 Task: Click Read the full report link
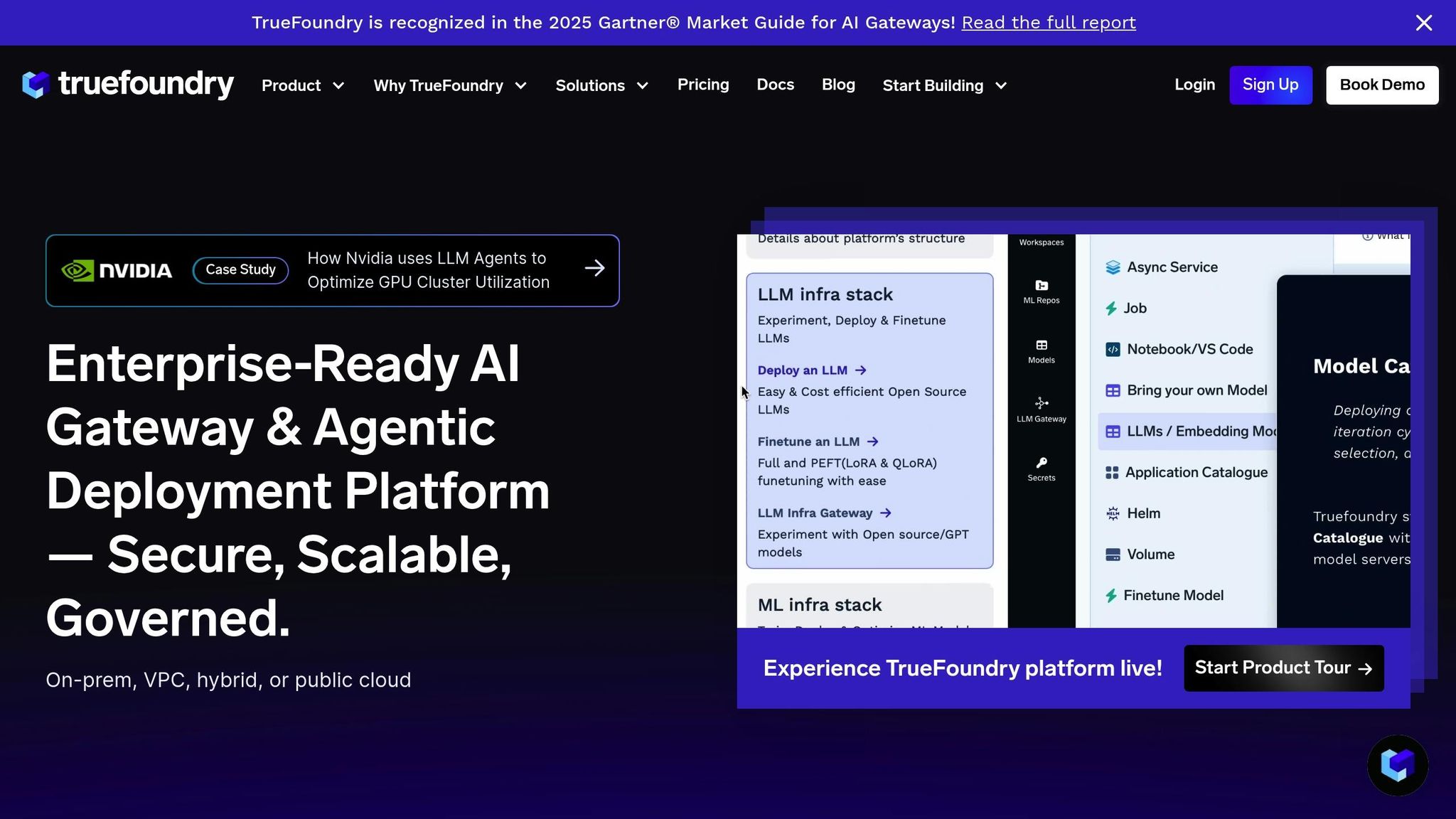click(x=1048, y=23)
